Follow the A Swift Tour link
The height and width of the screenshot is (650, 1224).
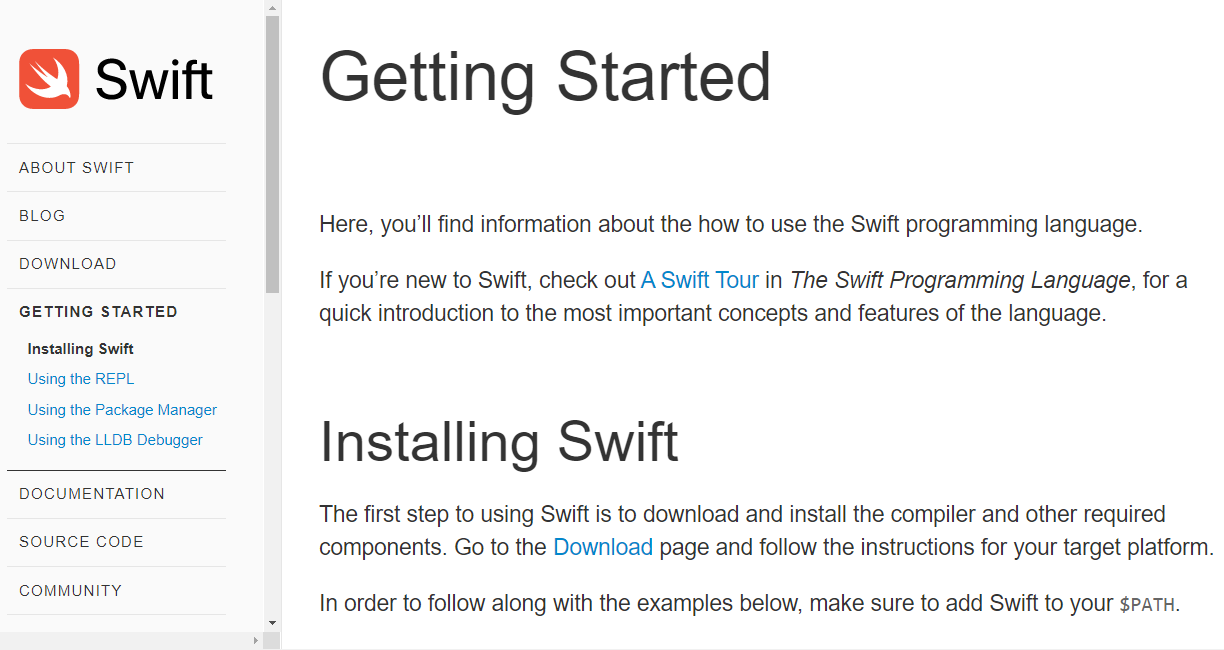(x=699, y=280)
